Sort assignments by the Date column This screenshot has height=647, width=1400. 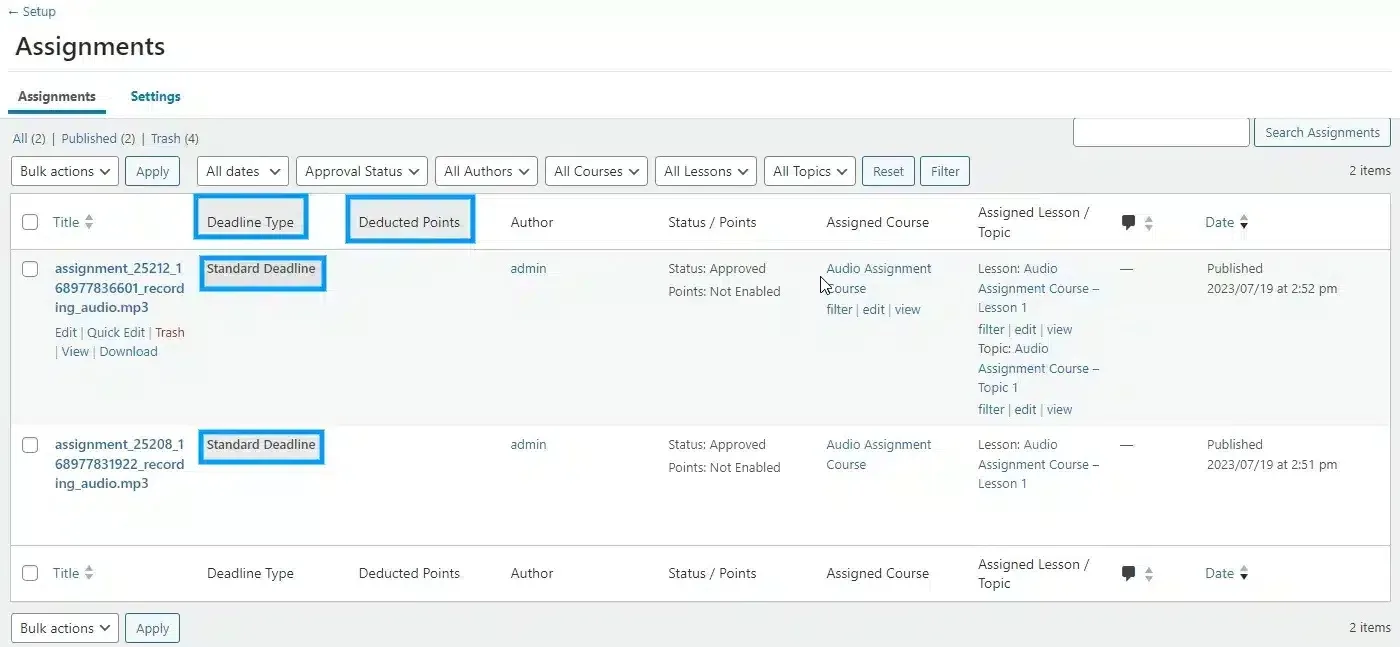pyautogui.click(x=1228, y=222)
